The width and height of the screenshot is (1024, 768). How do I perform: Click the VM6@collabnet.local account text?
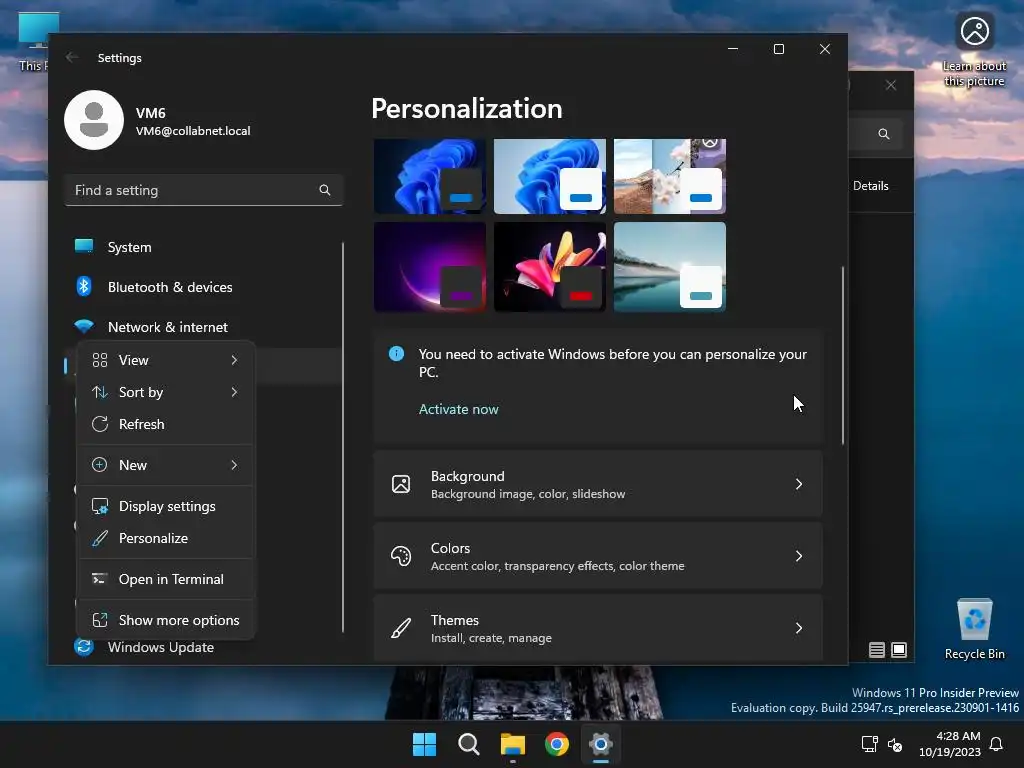(x=193, y=131)
